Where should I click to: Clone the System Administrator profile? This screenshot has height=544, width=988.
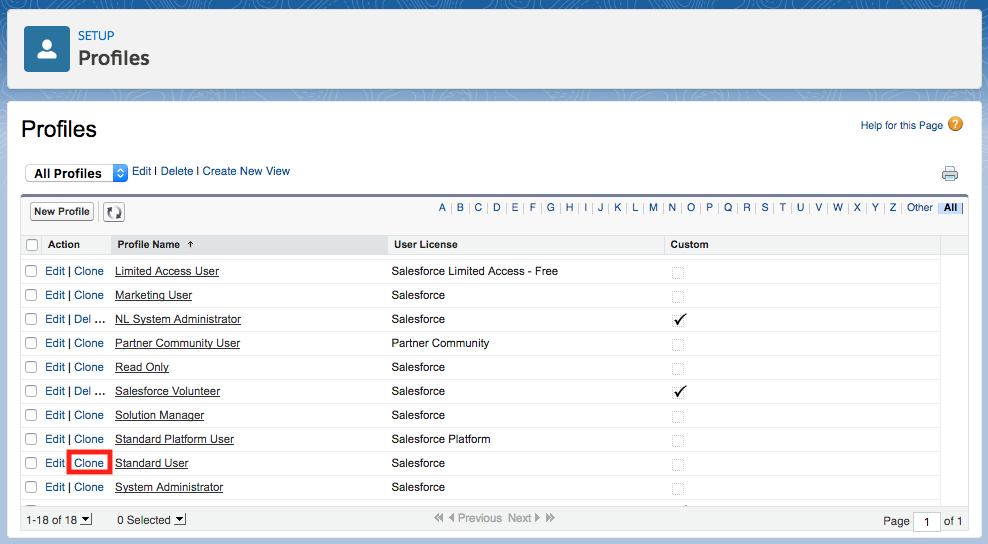[x=89, y=487]
